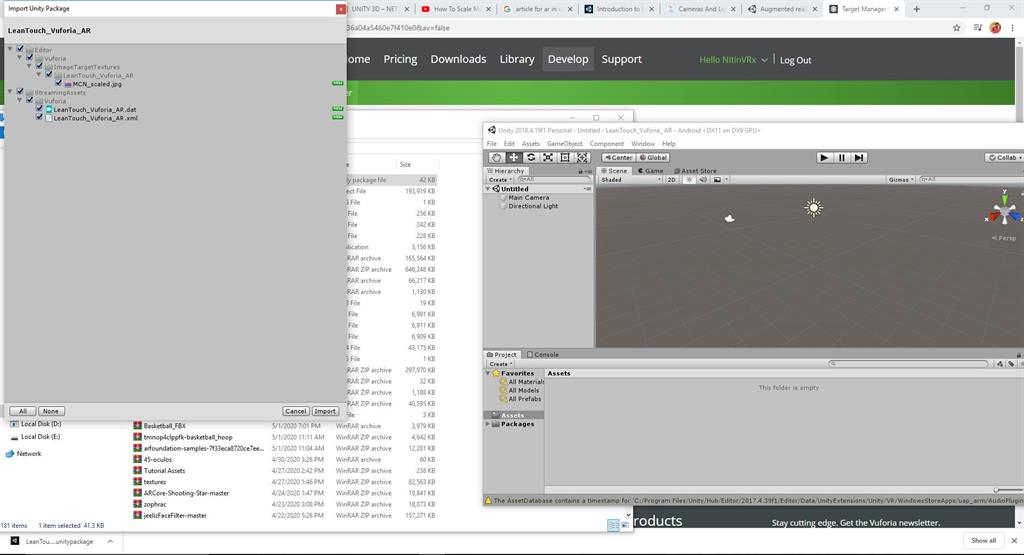The image size is (1024, 555).
Task: Open the Shaded draw mode dropdown
Action: [631, 180]
